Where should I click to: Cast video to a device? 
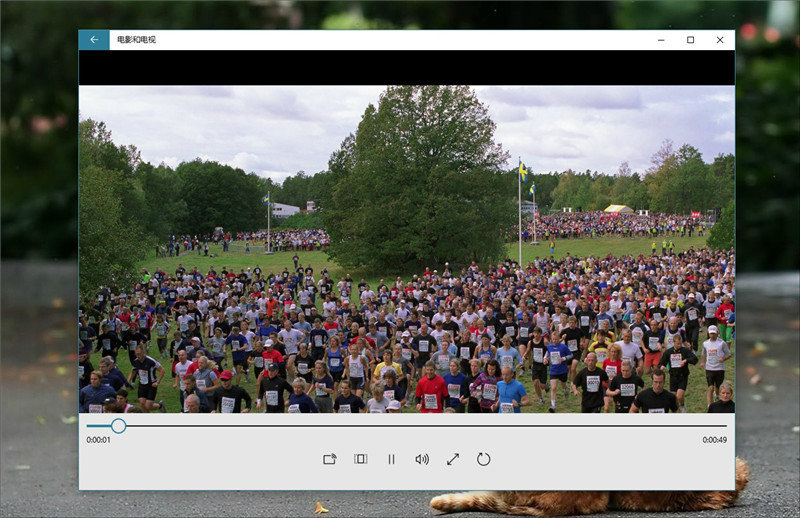(x=330, y=459)
